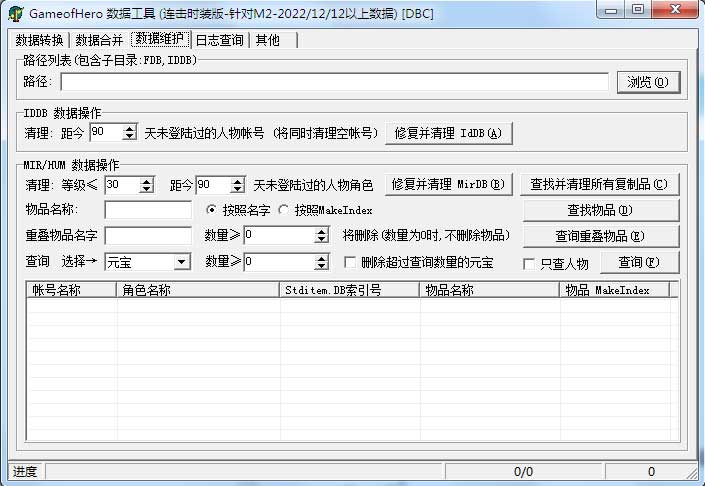Click the GameofHero app icon in title bar
Viewport: 705px width, 486px height.
[x=16, y=12]
